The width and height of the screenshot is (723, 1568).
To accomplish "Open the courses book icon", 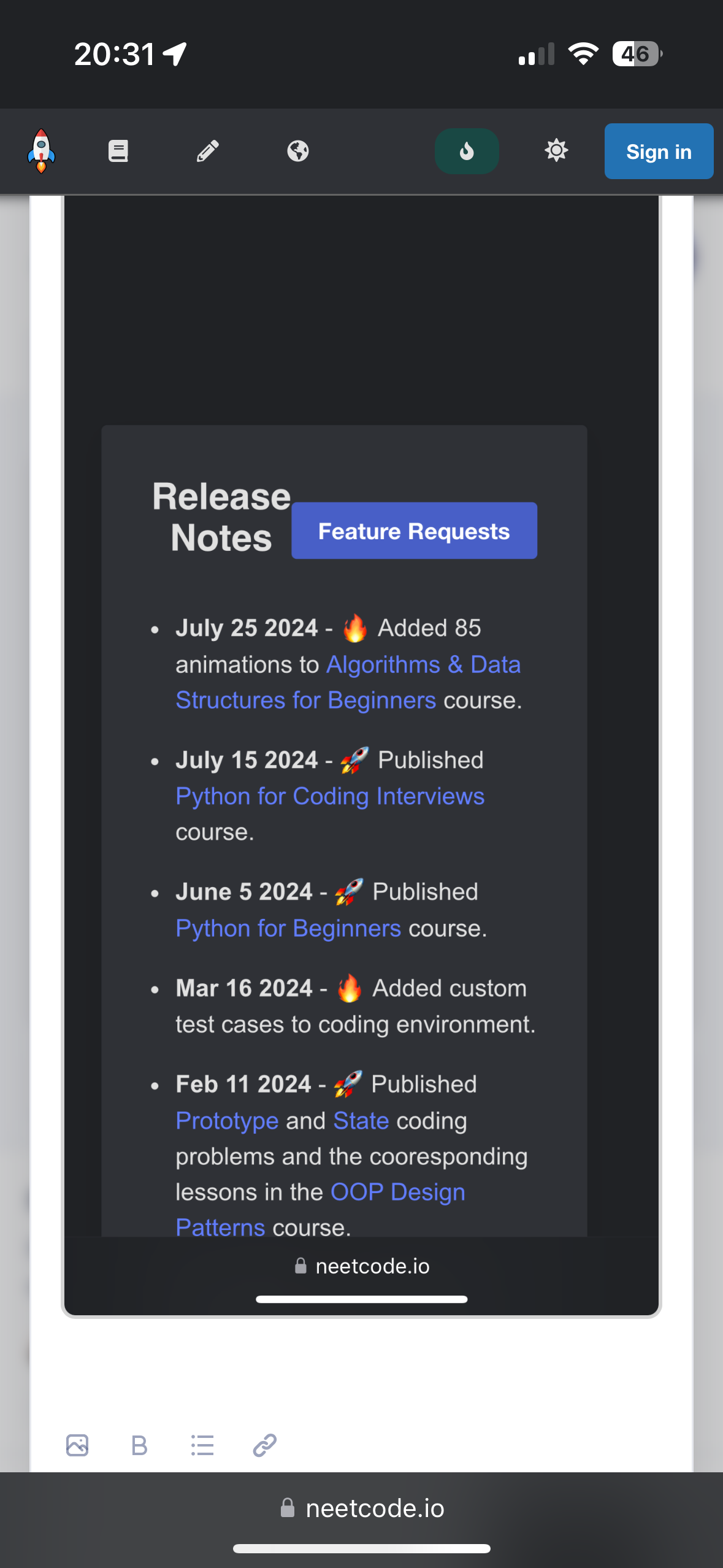I will coord(118,151).
